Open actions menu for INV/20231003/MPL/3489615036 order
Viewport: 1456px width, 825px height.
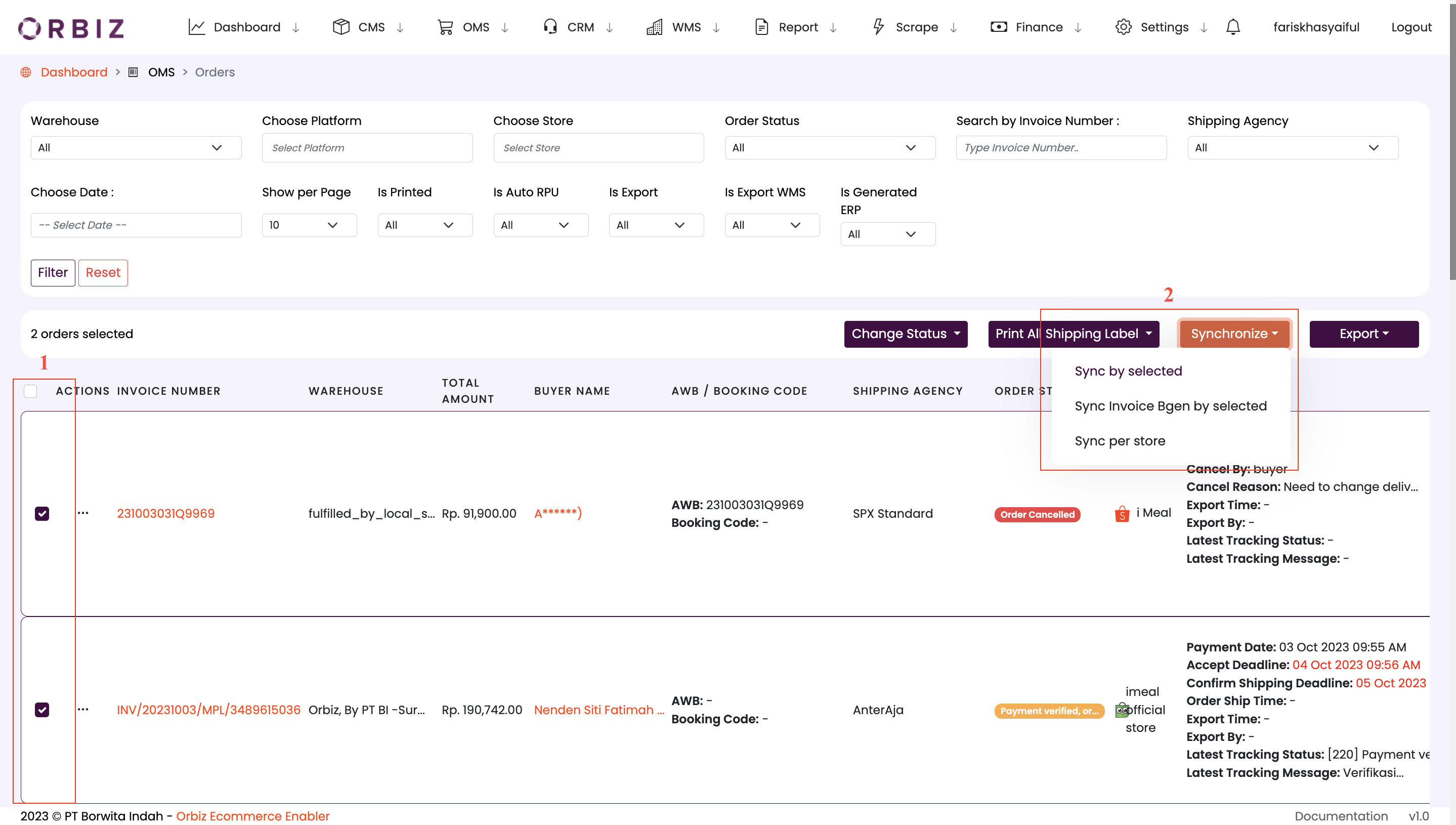coord(82,710)
